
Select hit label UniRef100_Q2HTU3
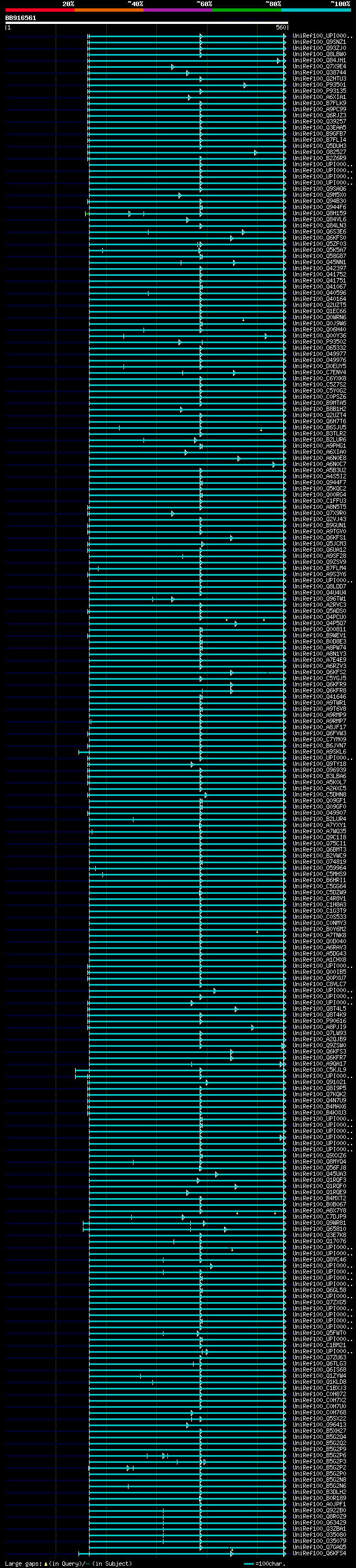coord(319,78)
